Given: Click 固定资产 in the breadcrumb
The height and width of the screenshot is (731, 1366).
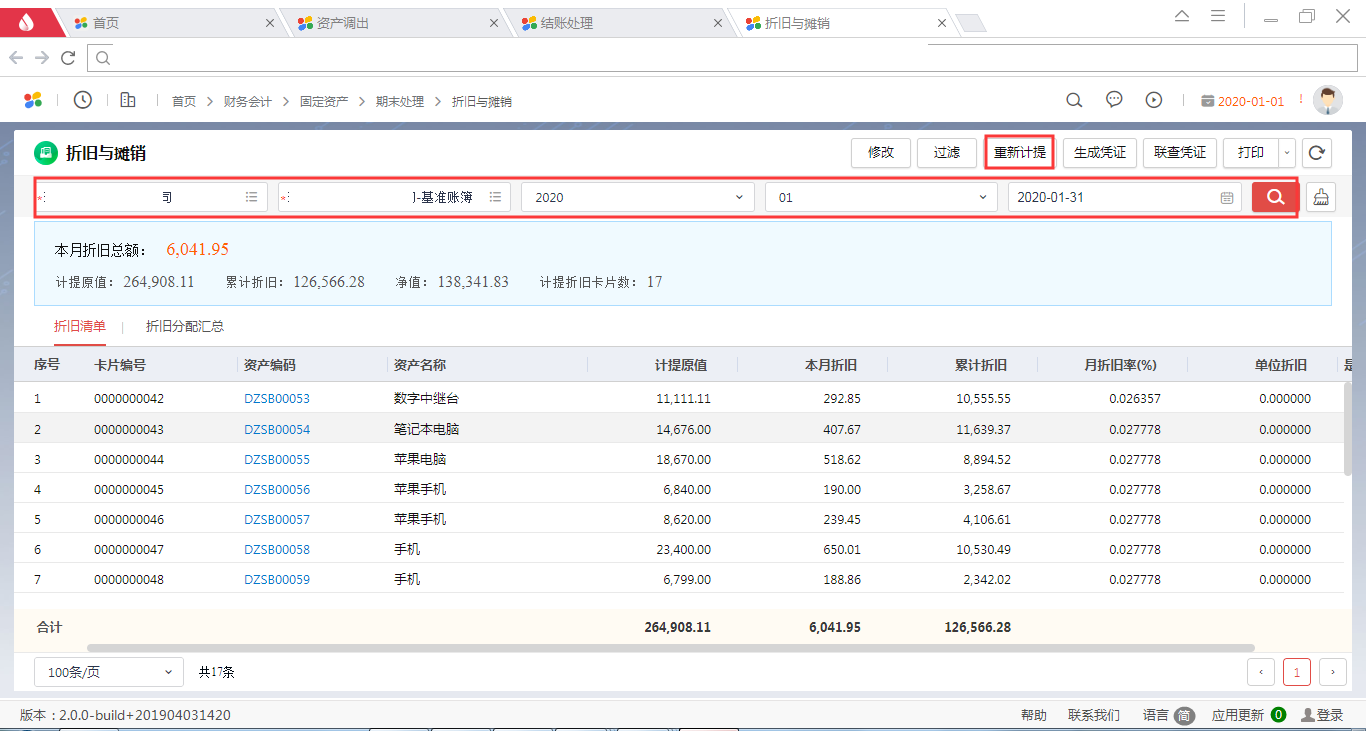Looking at the screenshot, I should click(x=324, y=101).
